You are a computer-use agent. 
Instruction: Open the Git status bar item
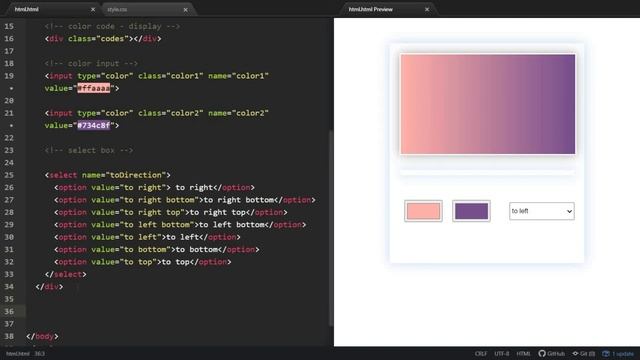tap(583, 353)
